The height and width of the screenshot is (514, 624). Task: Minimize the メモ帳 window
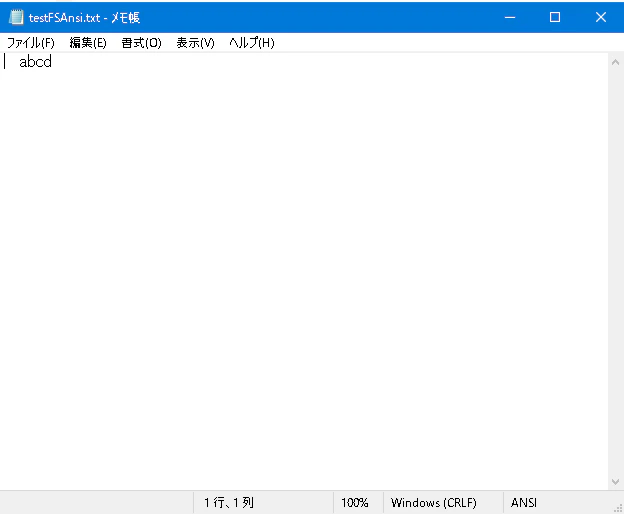[x=510, y=17]
